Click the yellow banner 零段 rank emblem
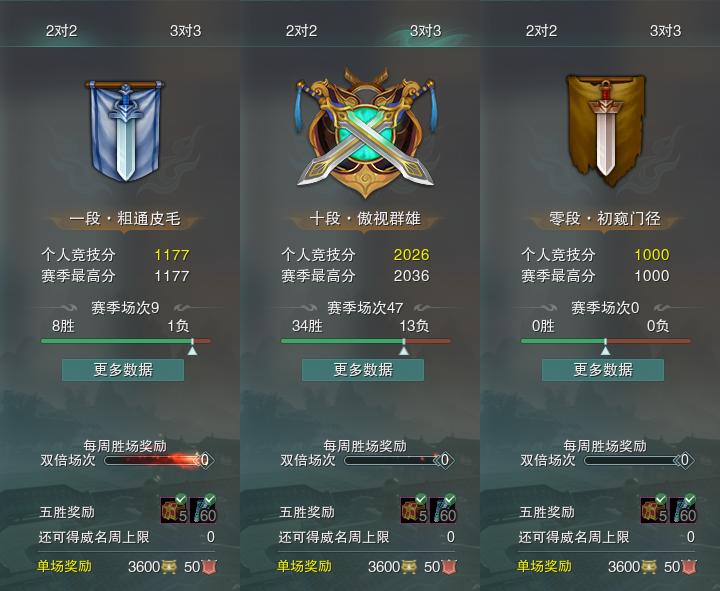Viewport: 720px width, 591px height. point(605,131)
